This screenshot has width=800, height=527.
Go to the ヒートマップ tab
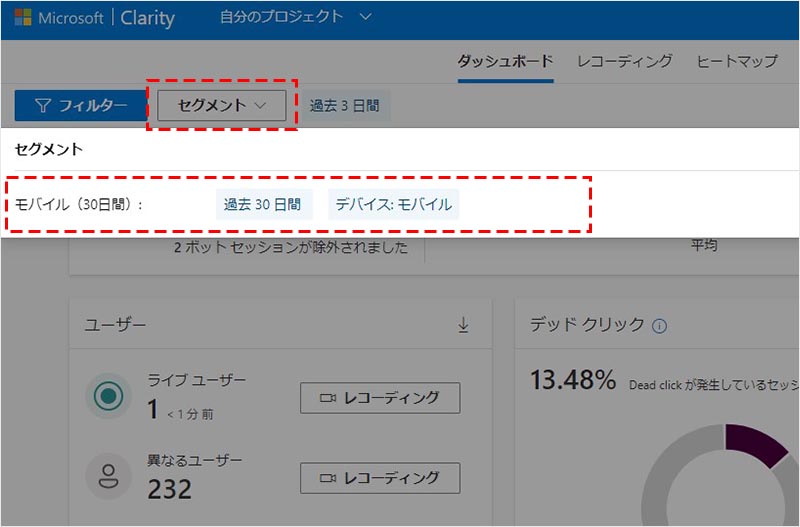tap(737, 61)
